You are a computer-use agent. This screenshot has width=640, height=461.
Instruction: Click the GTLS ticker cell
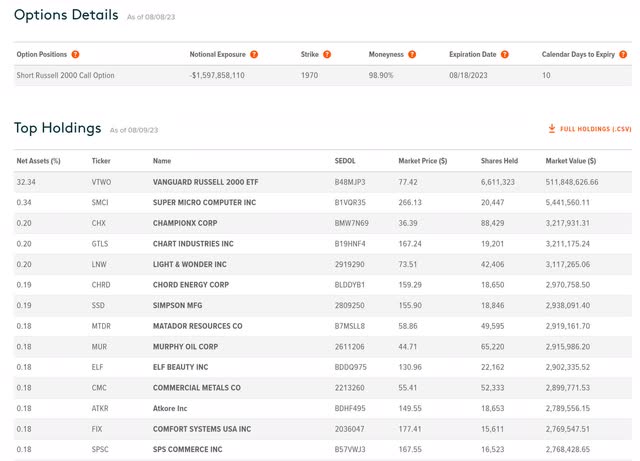coord(100,244)
